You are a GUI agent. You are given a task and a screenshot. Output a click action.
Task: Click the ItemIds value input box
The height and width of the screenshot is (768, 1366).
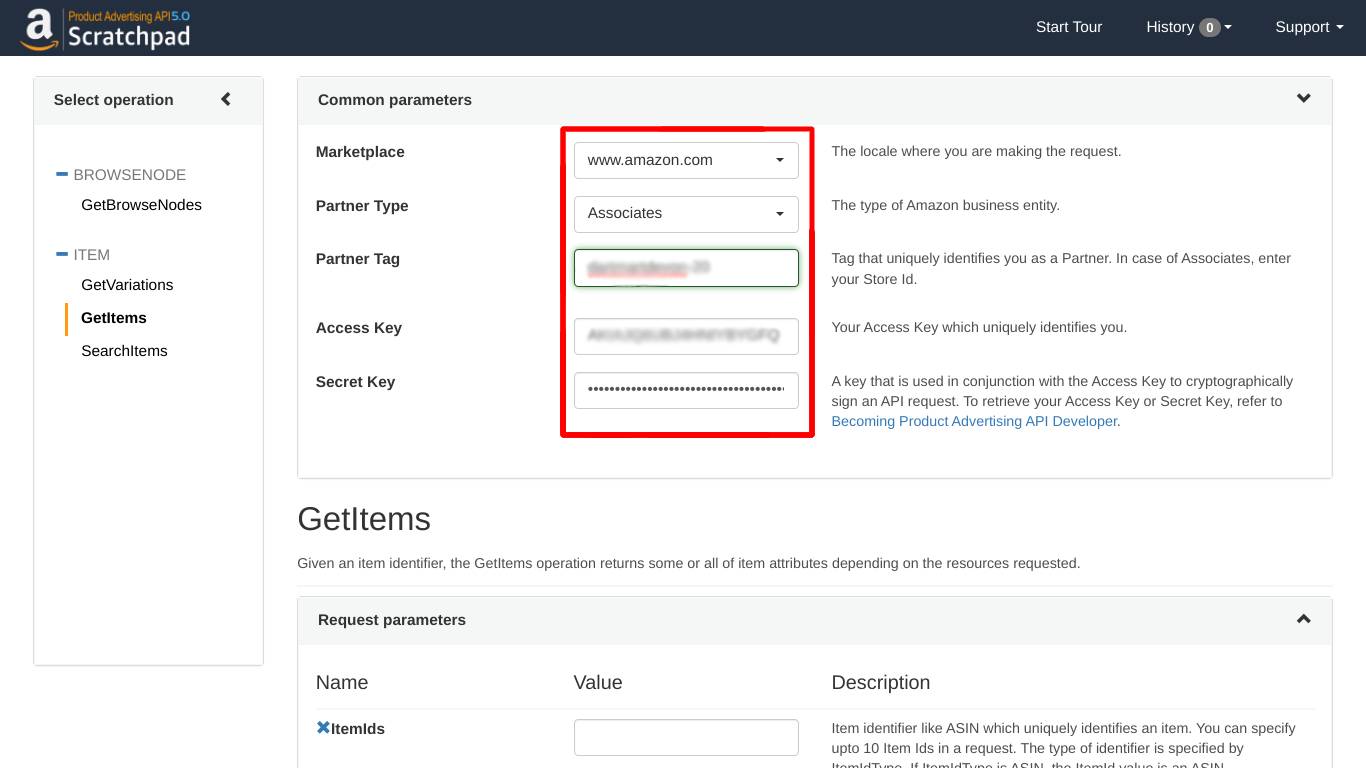tap(685, 736)
